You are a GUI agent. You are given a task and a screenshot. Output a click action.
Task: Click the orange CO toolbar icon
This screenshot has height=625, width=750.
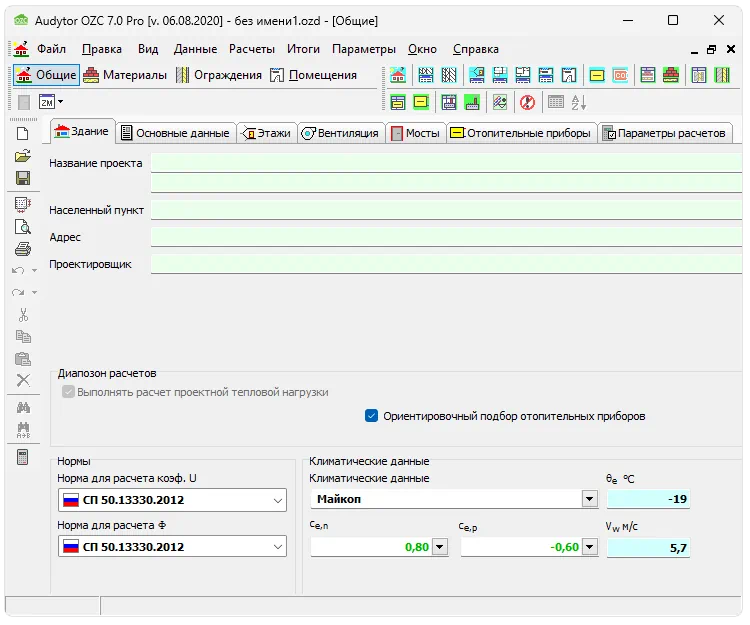620,75
